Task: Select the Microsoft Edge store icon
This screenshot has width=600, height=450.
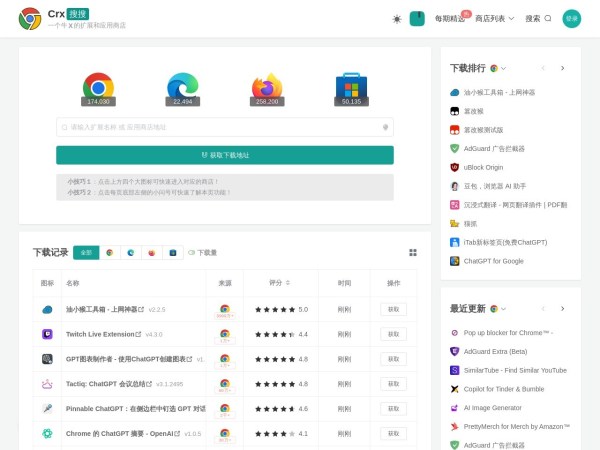Action: click(183, 87)
